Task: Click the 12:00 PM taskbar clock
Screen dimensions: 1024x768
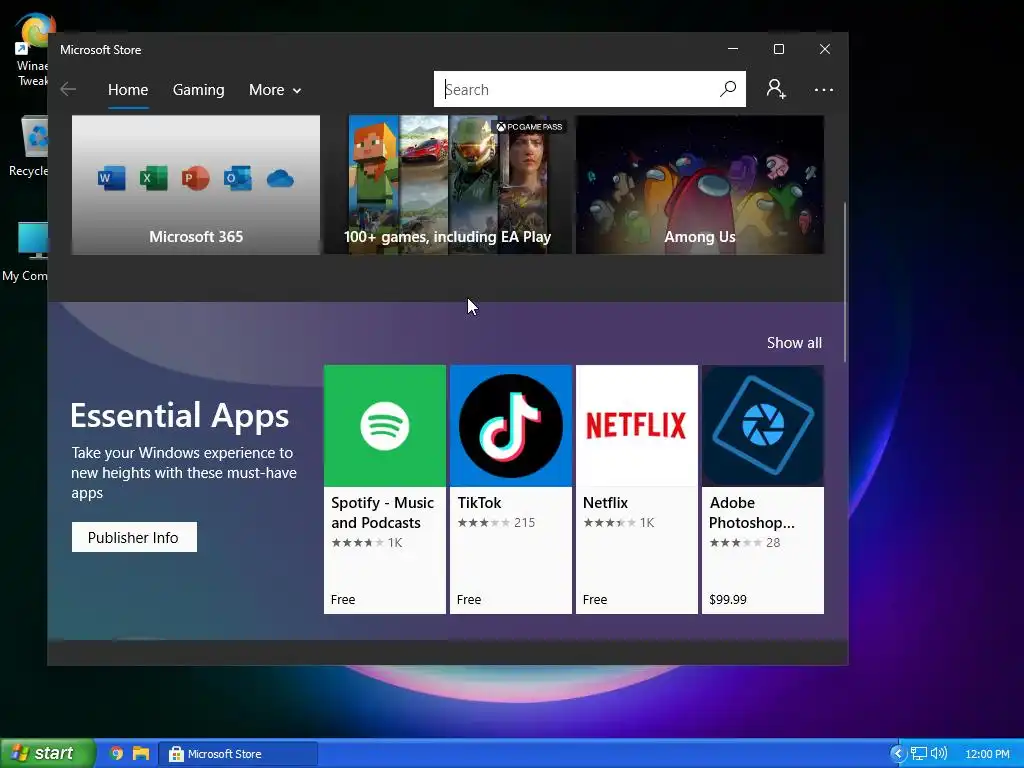Action: click(x=987, y=754)
